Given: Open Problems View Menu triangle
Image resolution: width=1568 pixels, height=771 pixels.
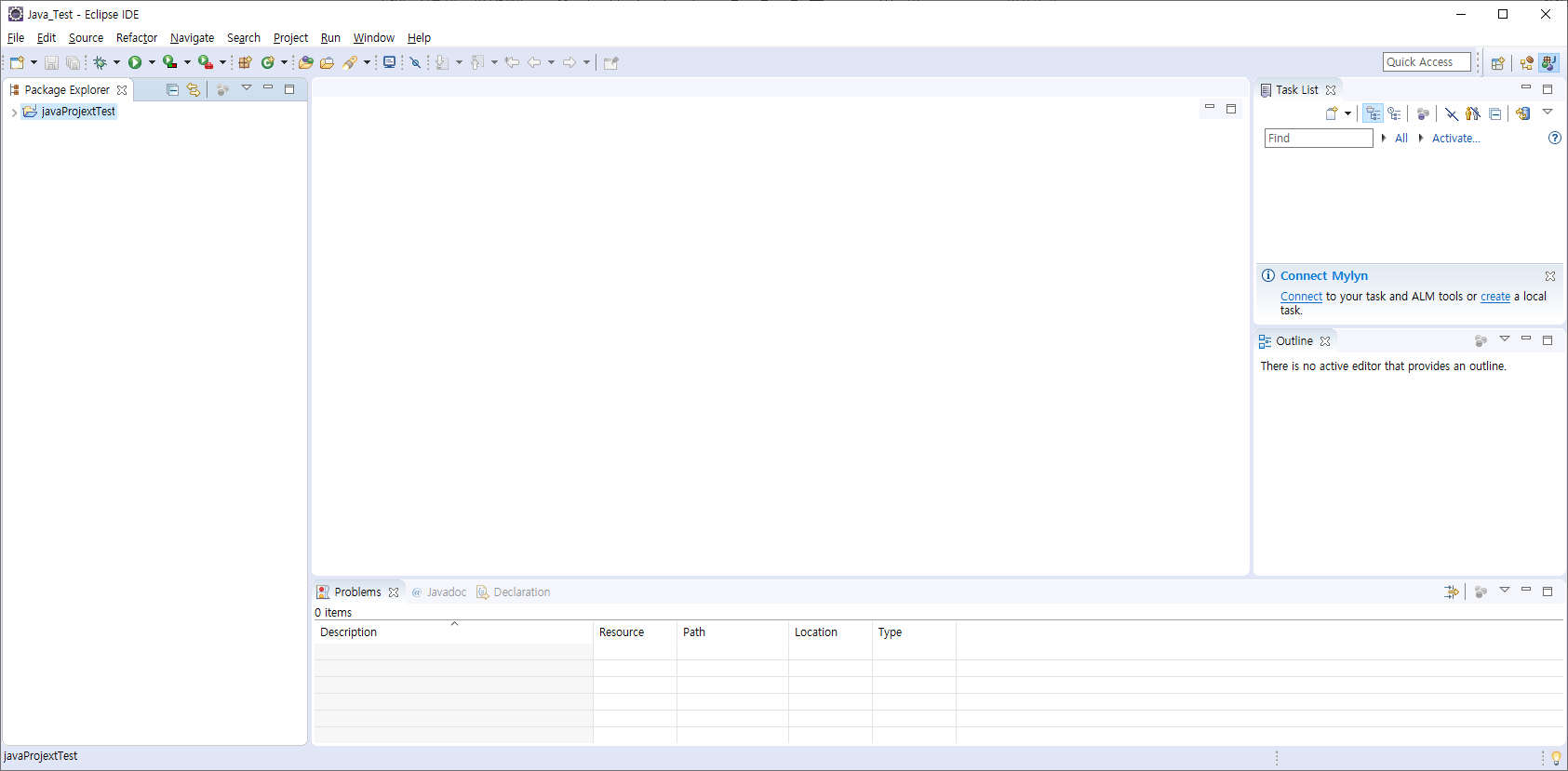Looking at the screenshot, I should coord(1505,590).
